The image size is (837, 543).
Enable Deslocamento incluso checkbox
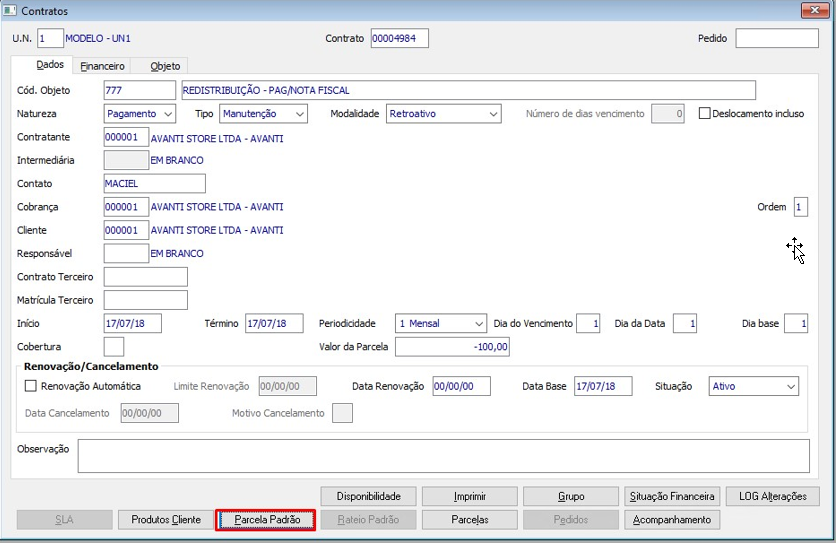705,113
